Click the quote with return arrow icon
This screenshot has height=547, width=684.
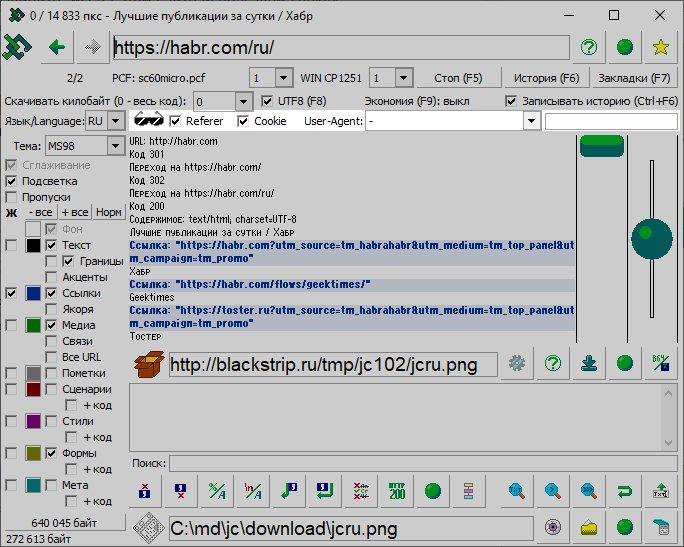(x=325, y=491)
